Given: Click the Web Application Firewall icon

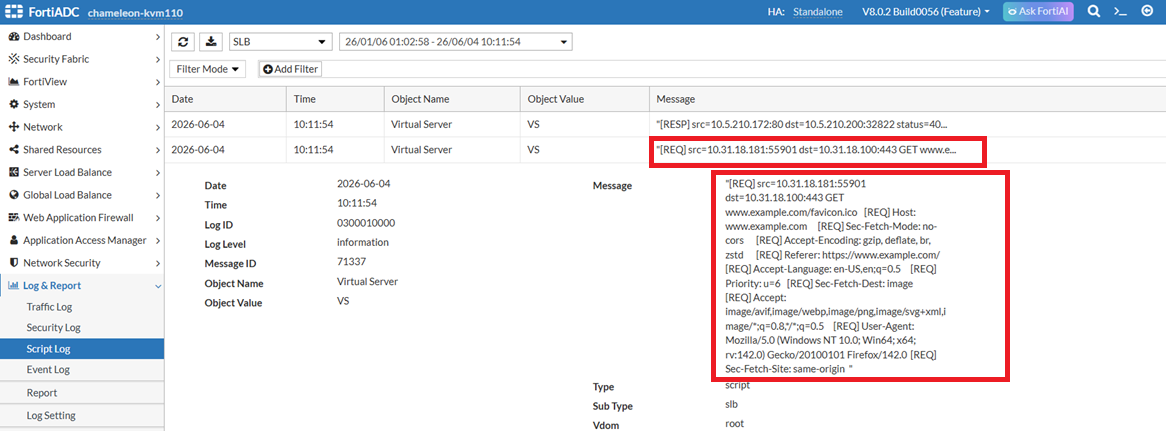Looking at the screenshot, I should coord(13,218).
